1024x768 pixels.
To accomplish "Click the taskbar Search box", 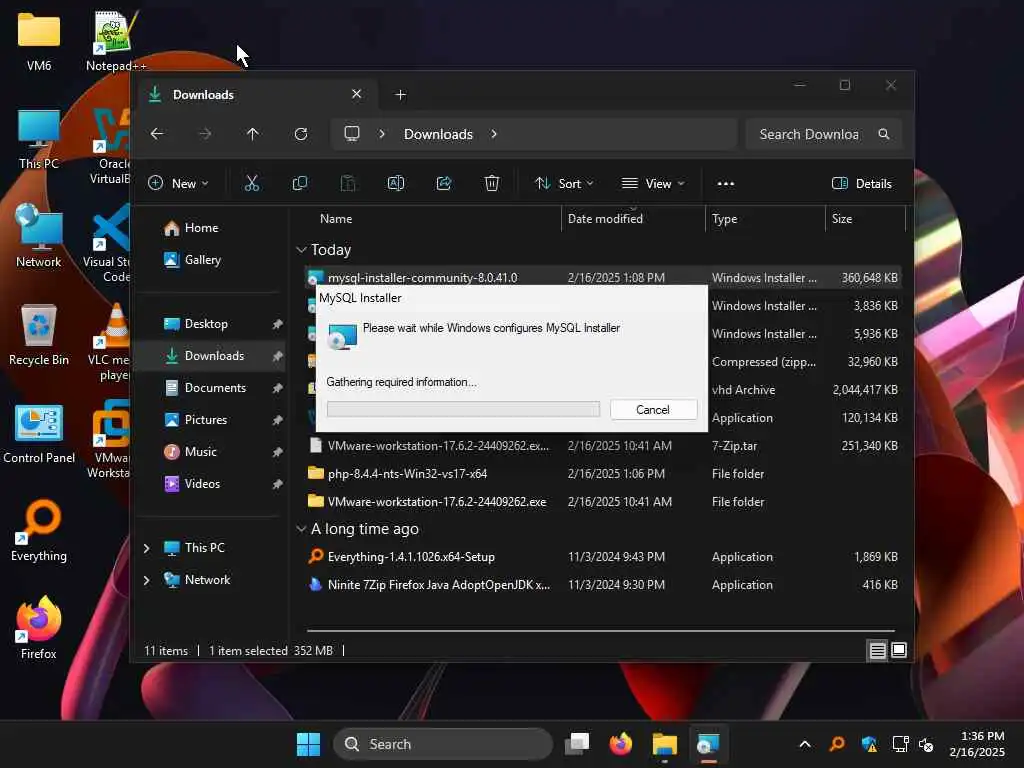I will pyautogui.click(x=443, y=744).
